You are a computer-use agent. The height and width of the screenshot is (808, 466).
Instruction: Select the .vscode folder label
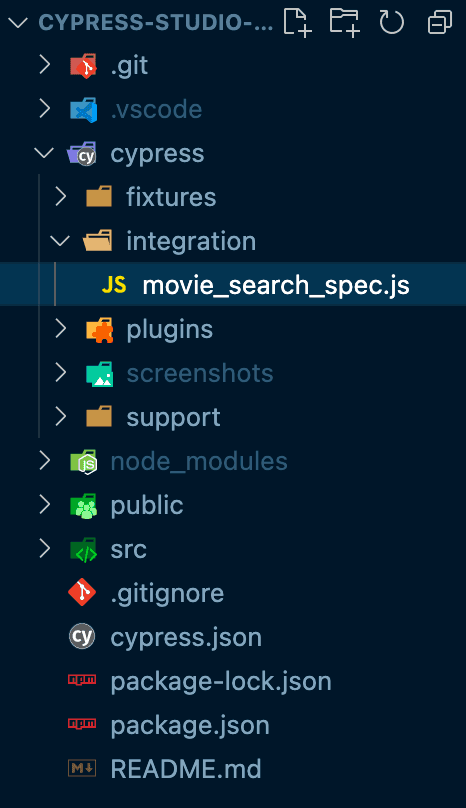156,110
